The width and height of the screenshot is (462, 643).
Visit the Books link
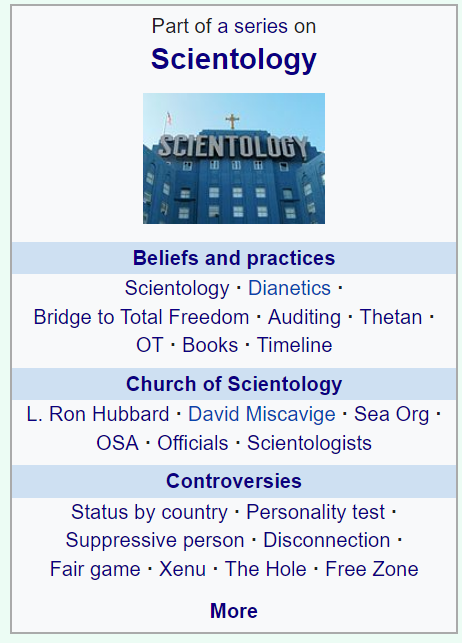[210, 345]
